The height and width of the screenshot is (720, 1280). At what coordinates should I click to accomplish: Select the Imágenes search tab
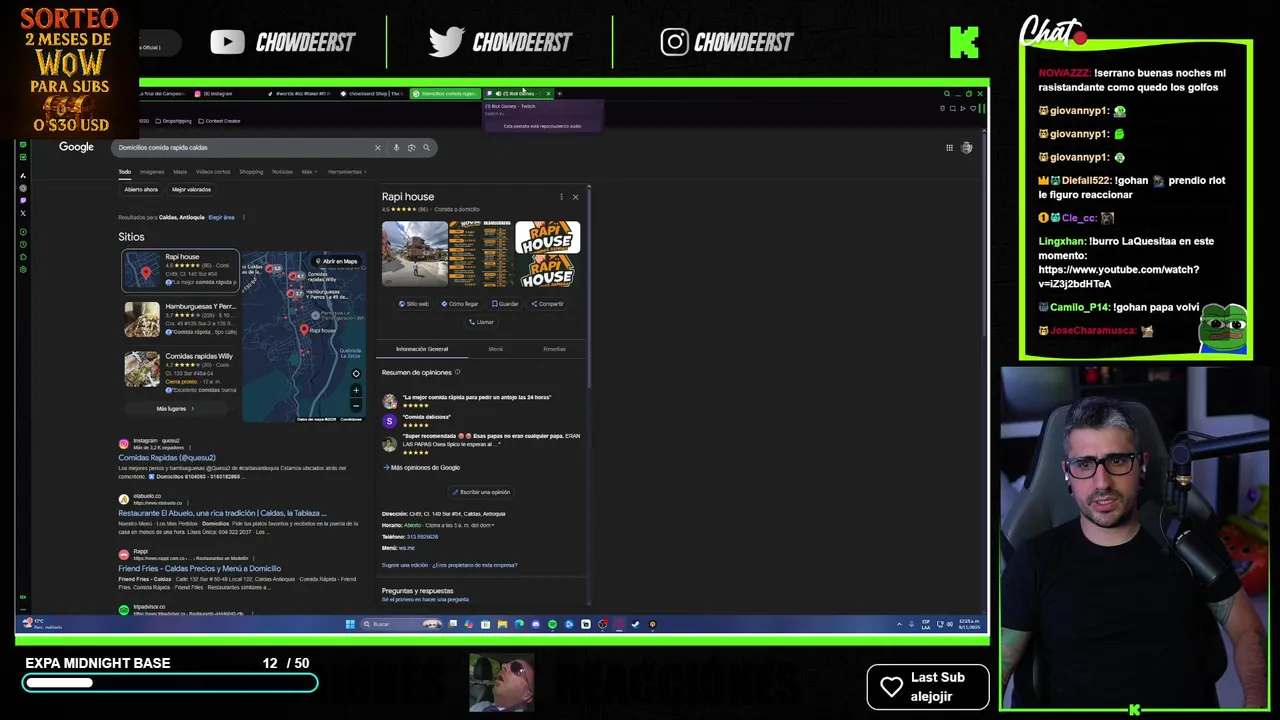click(152, 172)
